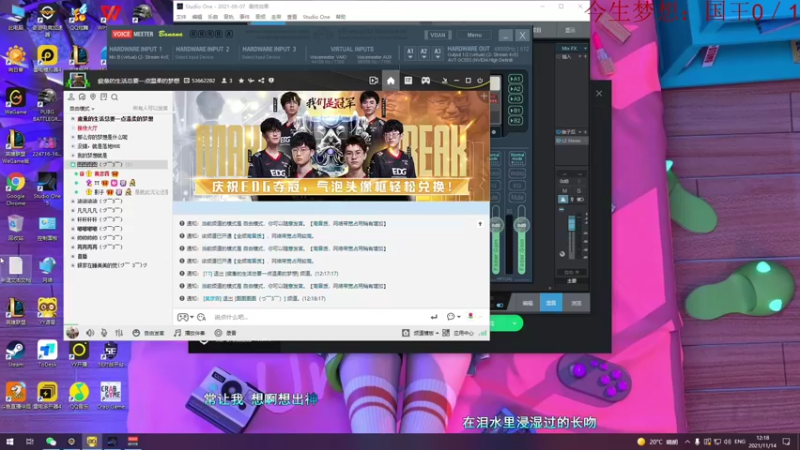Click the YY chat message input field
This screenshot has width=800, height=450.
pyautogui.click(x=319, y=317)
